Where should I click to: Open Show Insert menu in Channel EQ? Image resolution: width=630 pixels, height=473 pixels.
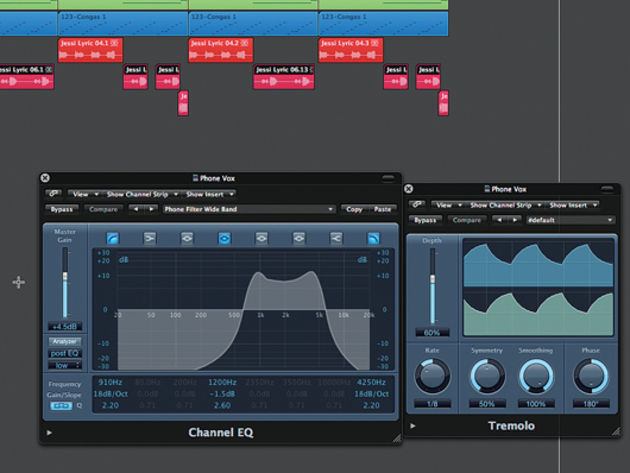[209, 195]
